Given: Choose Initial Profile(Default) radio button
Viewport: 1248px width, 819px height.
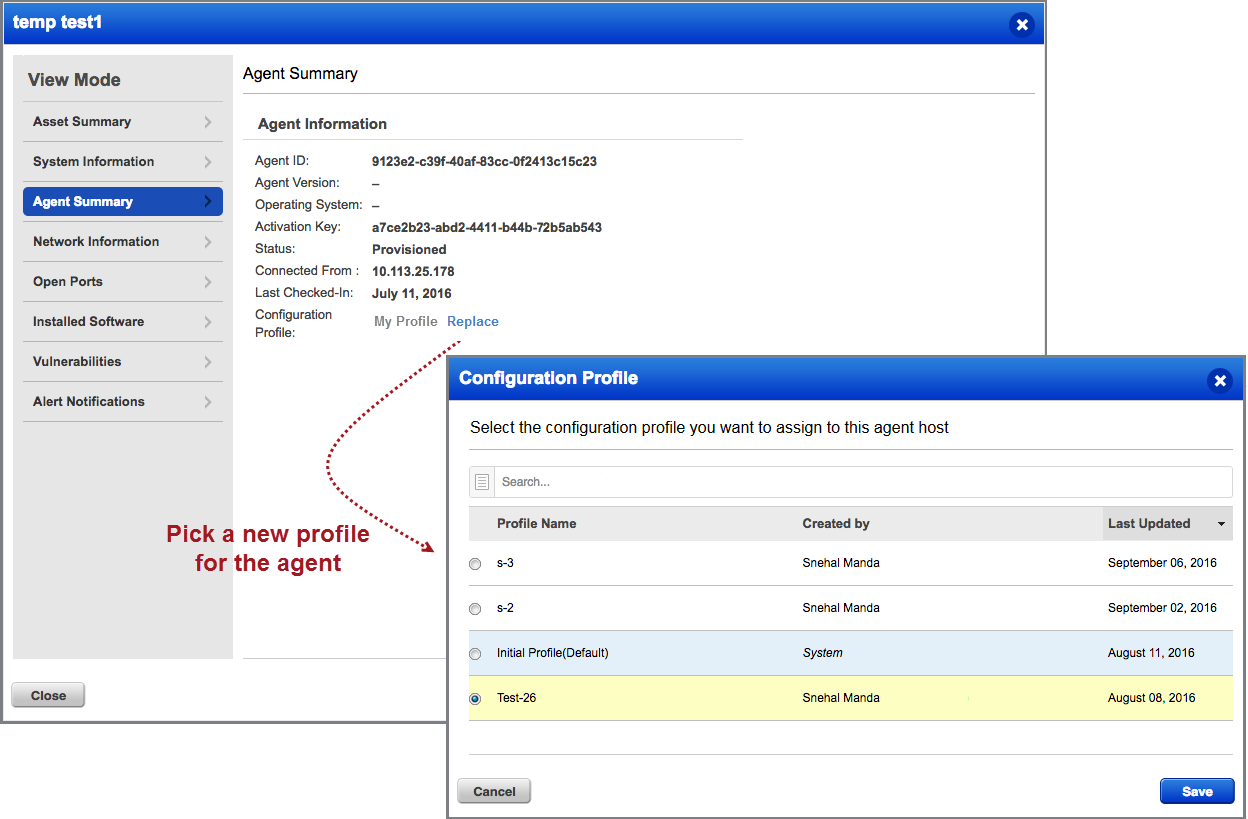Looking at the screenshot, I should (x=474, y=653).
